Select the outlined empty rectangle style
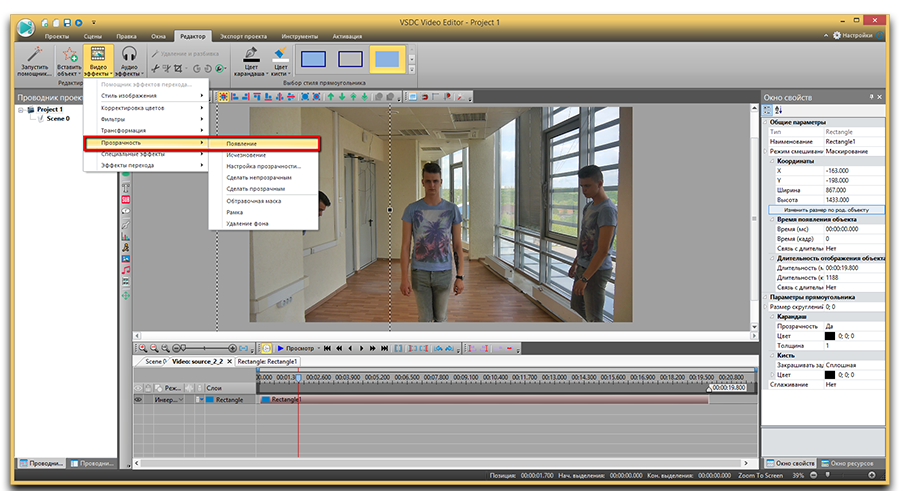The width and height of the screenshot is (900, 491). pyautogui.click(x=350, y=59)
